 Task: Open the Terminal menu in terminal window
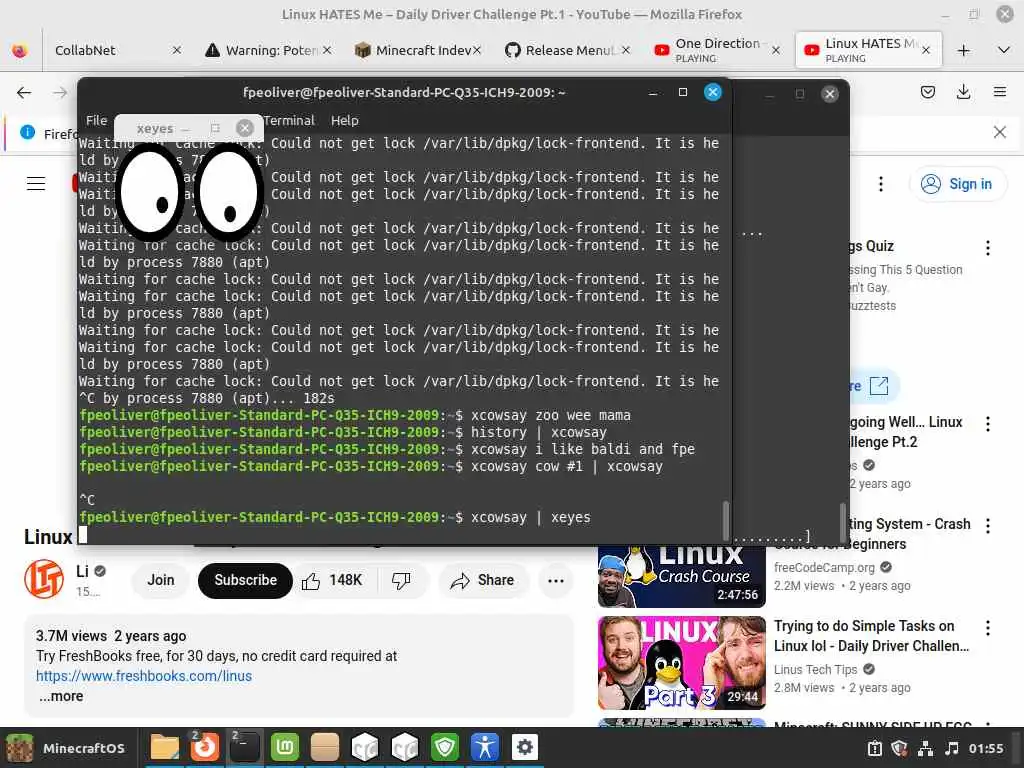(289, 121)
